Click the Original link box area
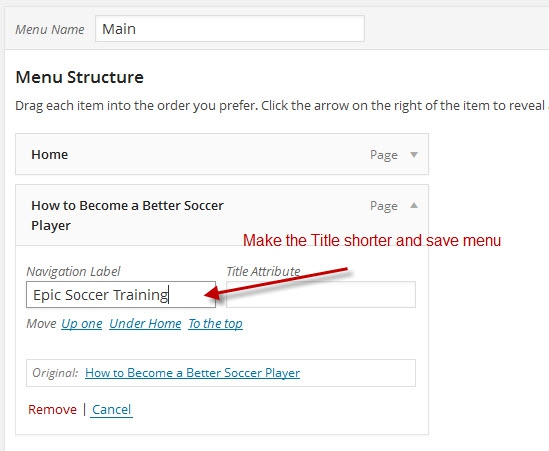Screen dimensions: 549x451 [221, 373]
